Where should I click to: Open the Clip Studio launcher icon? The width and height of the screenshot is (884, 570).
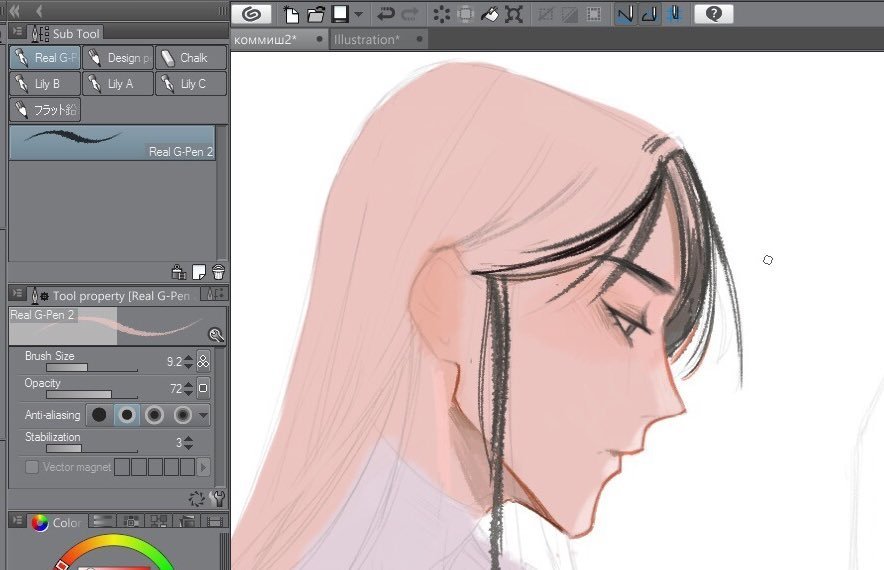[251, 14]
